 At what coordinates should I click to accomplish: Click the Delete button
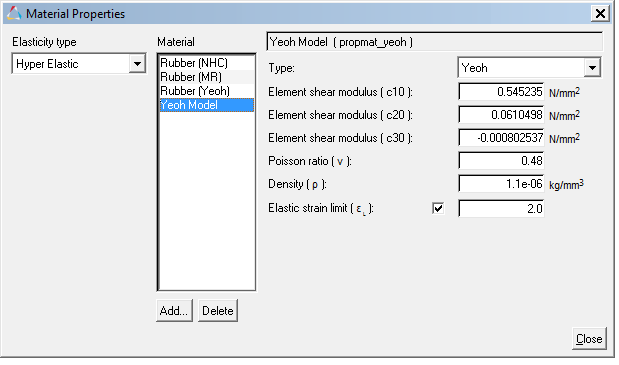pos(218,311)
